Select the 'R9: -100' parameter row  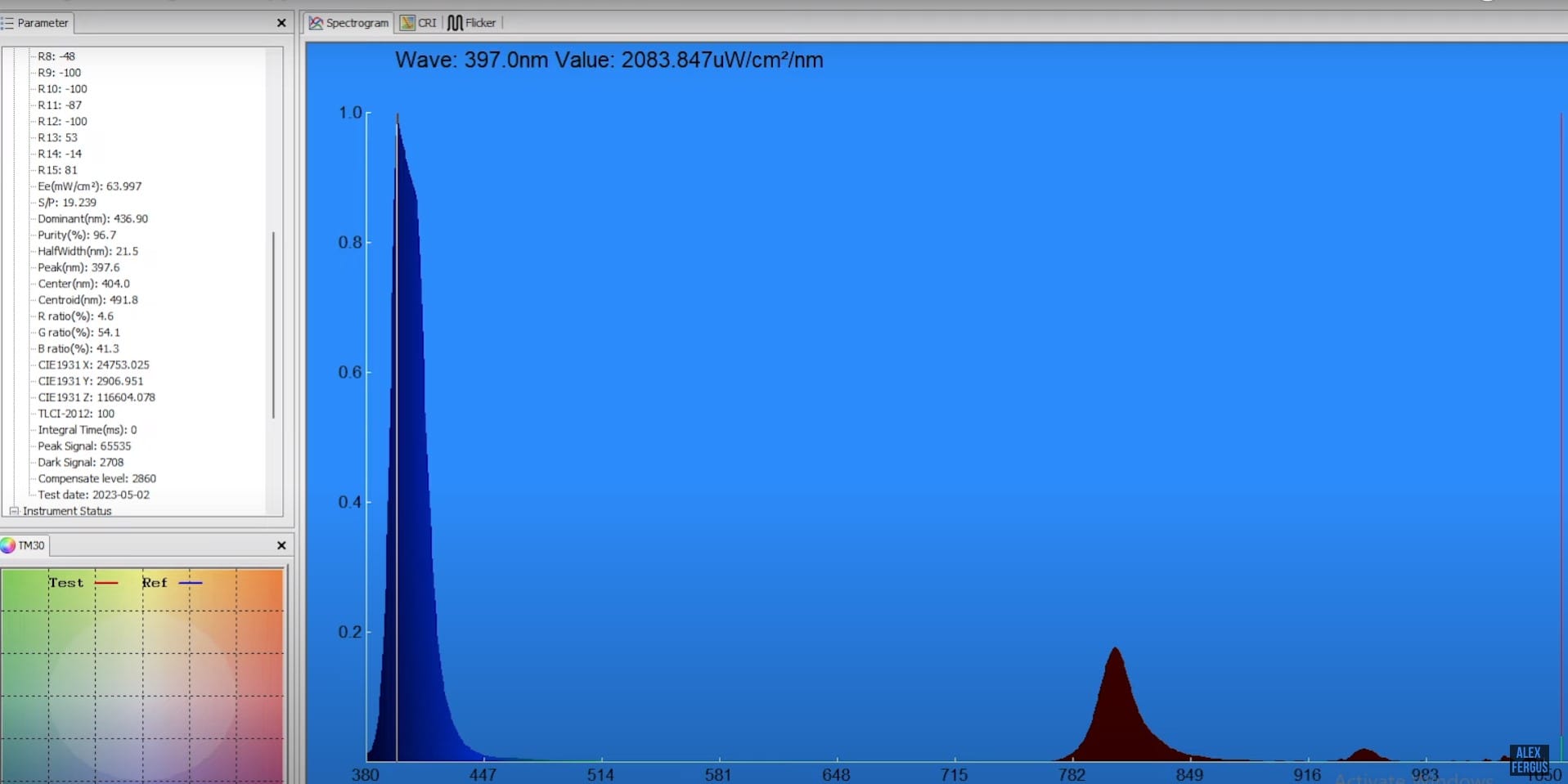click(x=59, y=73)
